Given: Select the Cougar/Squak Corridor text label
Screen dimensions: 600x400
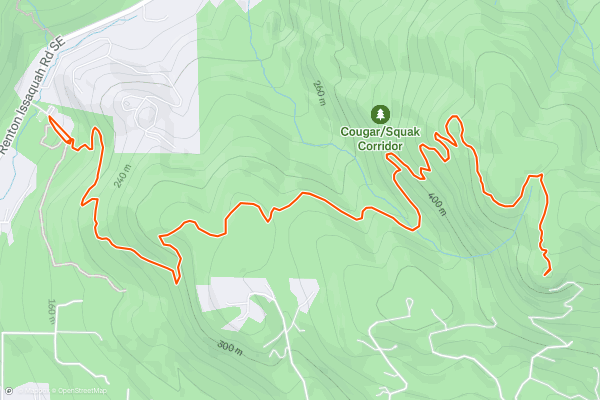Looking at the screenshot, I should point(380,139).
